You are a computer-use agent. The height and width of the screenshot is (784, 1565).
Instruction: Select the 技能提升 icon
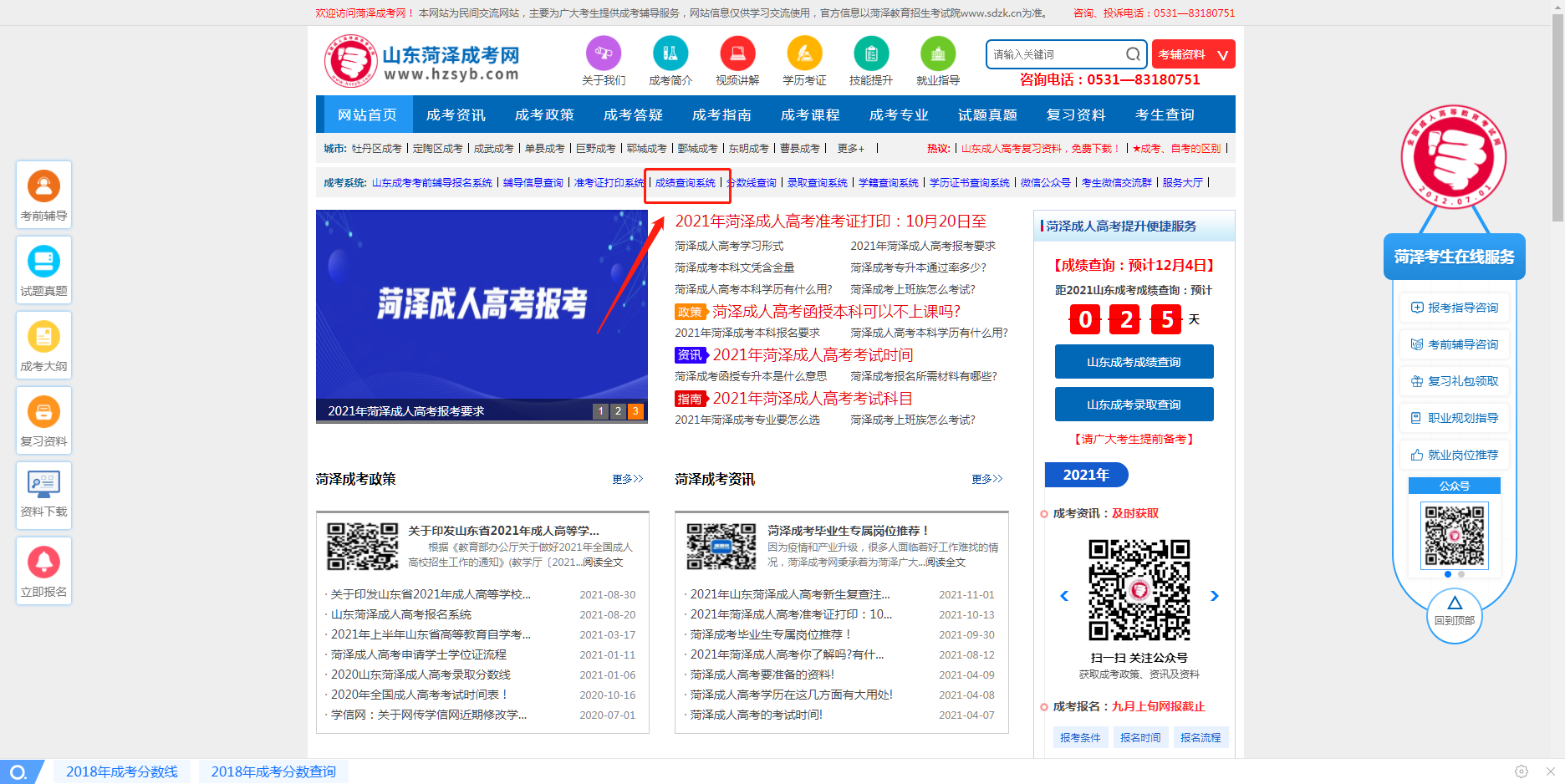tap(871, 53)
